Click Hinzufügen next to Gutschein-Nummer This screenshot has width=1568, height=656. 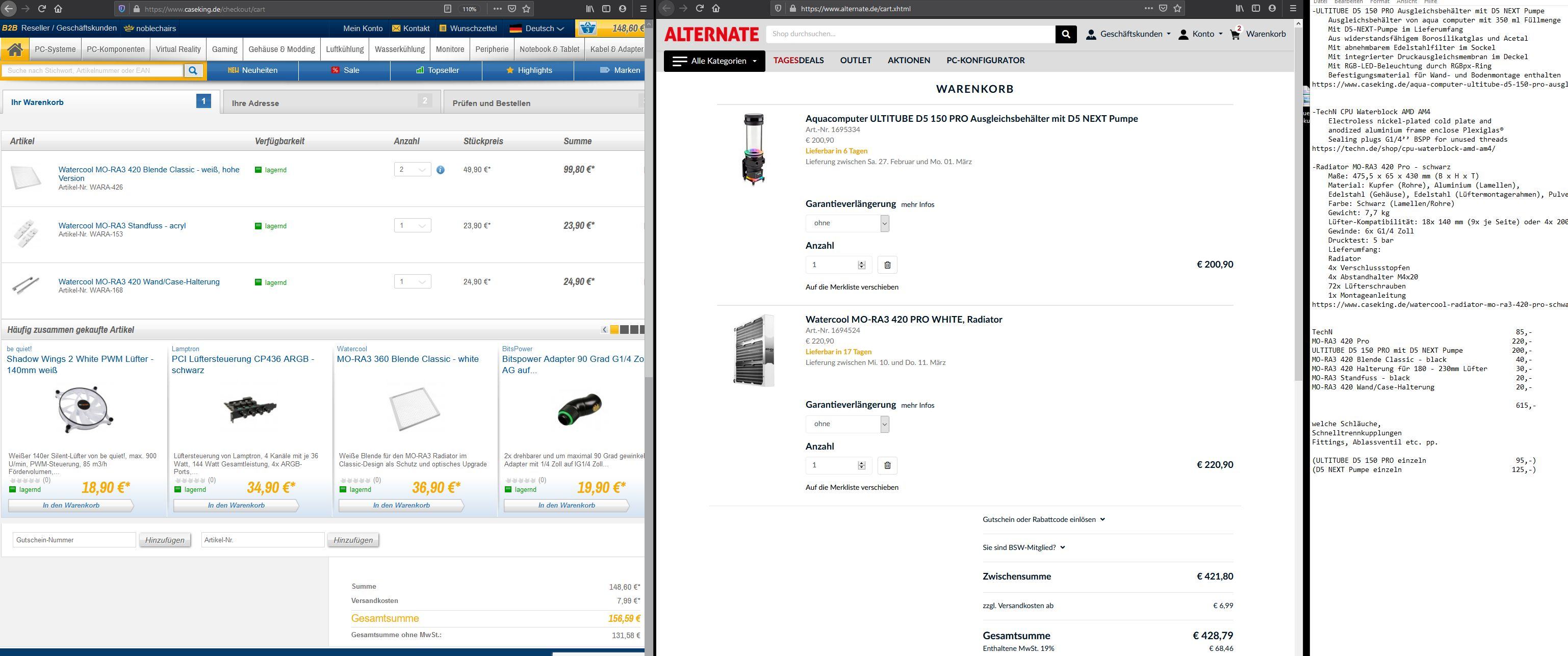164,540
